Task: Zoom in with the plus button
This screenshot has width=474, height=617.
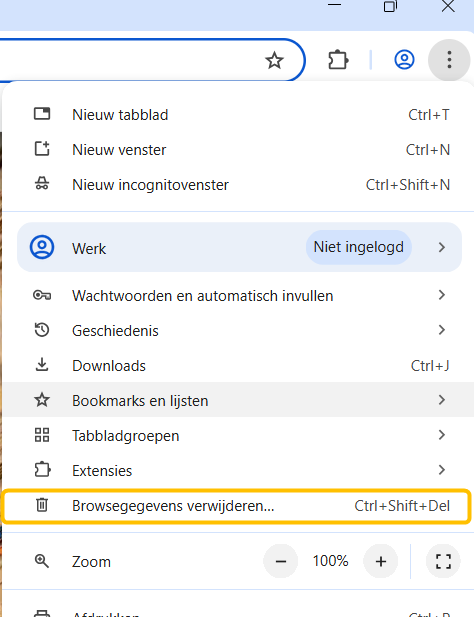Action: point(380,561)
